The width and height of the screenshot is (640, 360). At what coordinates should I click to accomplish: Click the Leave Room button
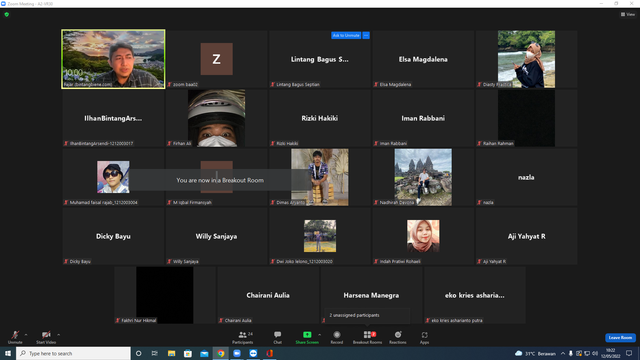620,338
